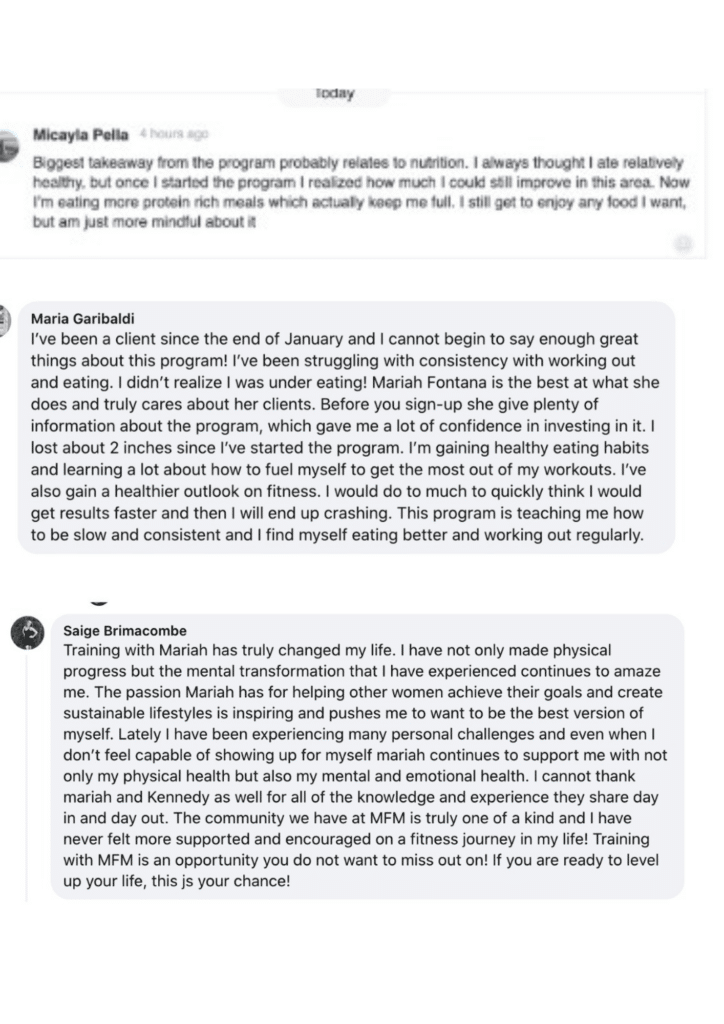
Task: Select Maria Garibaldi's gray comment bubble
Action: click(346, 427)
